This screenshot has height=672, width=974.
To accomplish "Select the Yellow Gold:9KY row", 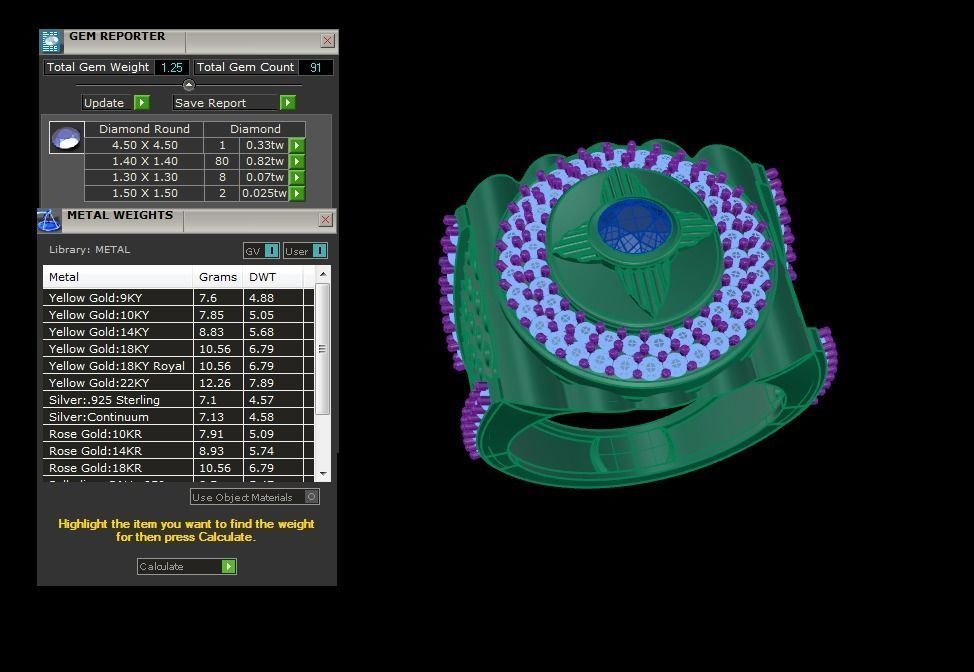I will [x=178, y=297].
